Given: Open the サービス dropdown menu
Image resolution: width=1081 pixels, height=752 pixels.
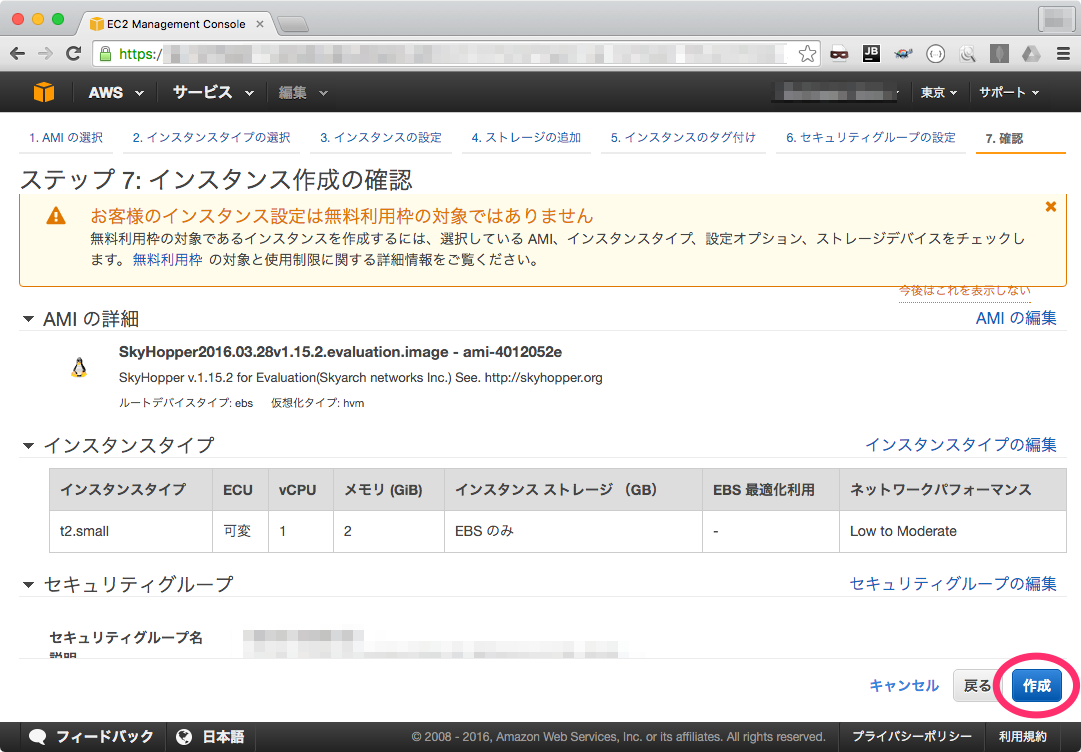Looking at the screenshot, I should point(213,92).
